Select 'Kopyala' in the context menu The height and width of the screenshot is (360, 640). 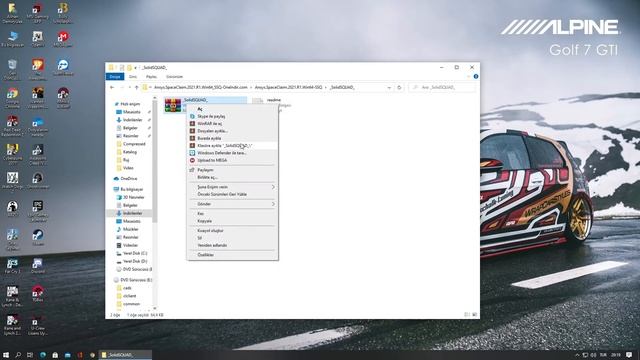pyautogui.click(x=233, y=221)
